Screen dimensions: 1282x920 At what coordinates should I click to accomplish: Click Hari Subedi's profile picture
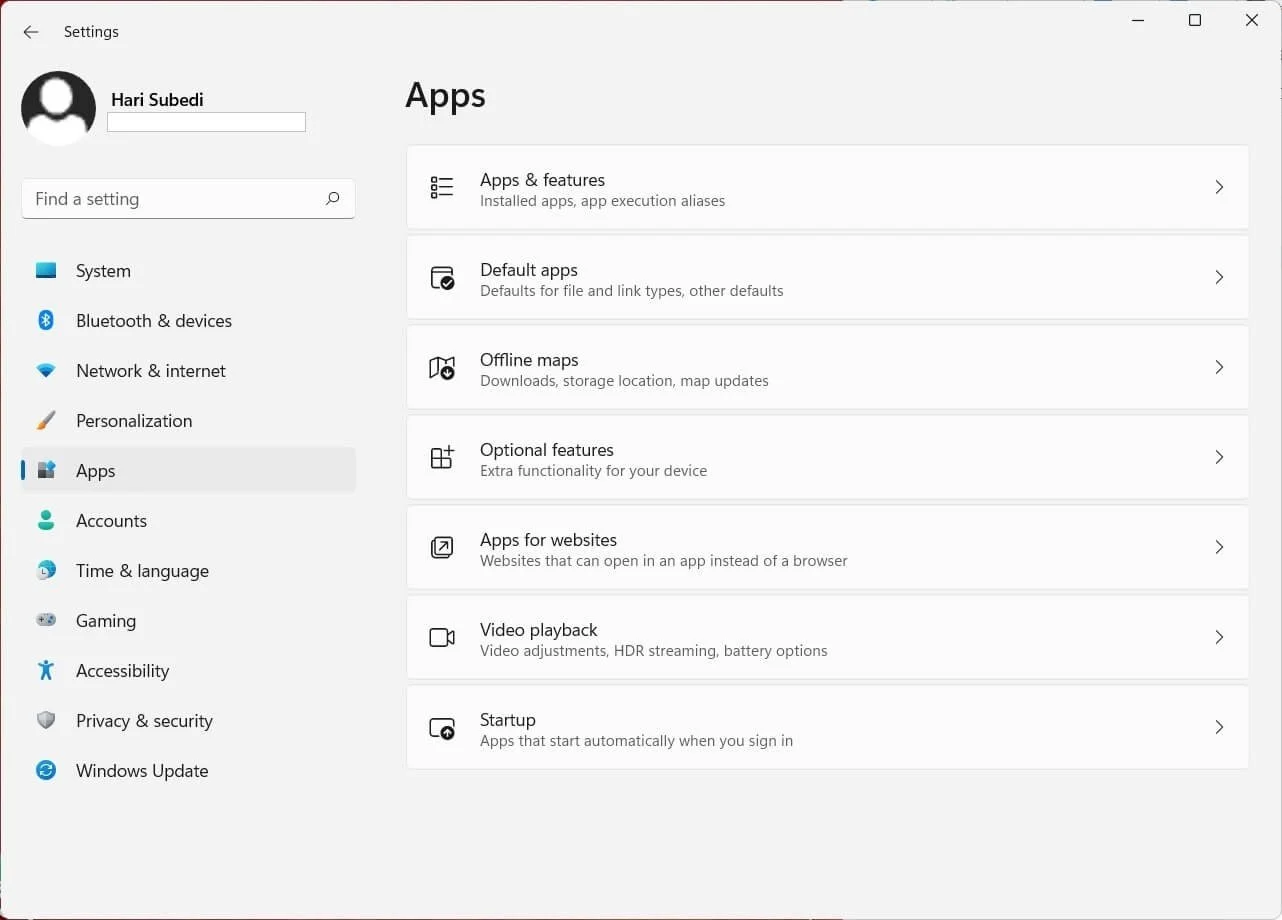pyautogui.click(x=58, y=107)
